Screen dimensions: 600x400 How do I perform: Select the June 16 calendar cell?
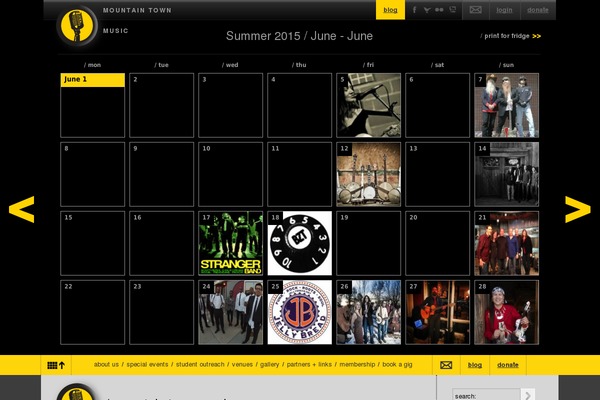click(161, 243)
